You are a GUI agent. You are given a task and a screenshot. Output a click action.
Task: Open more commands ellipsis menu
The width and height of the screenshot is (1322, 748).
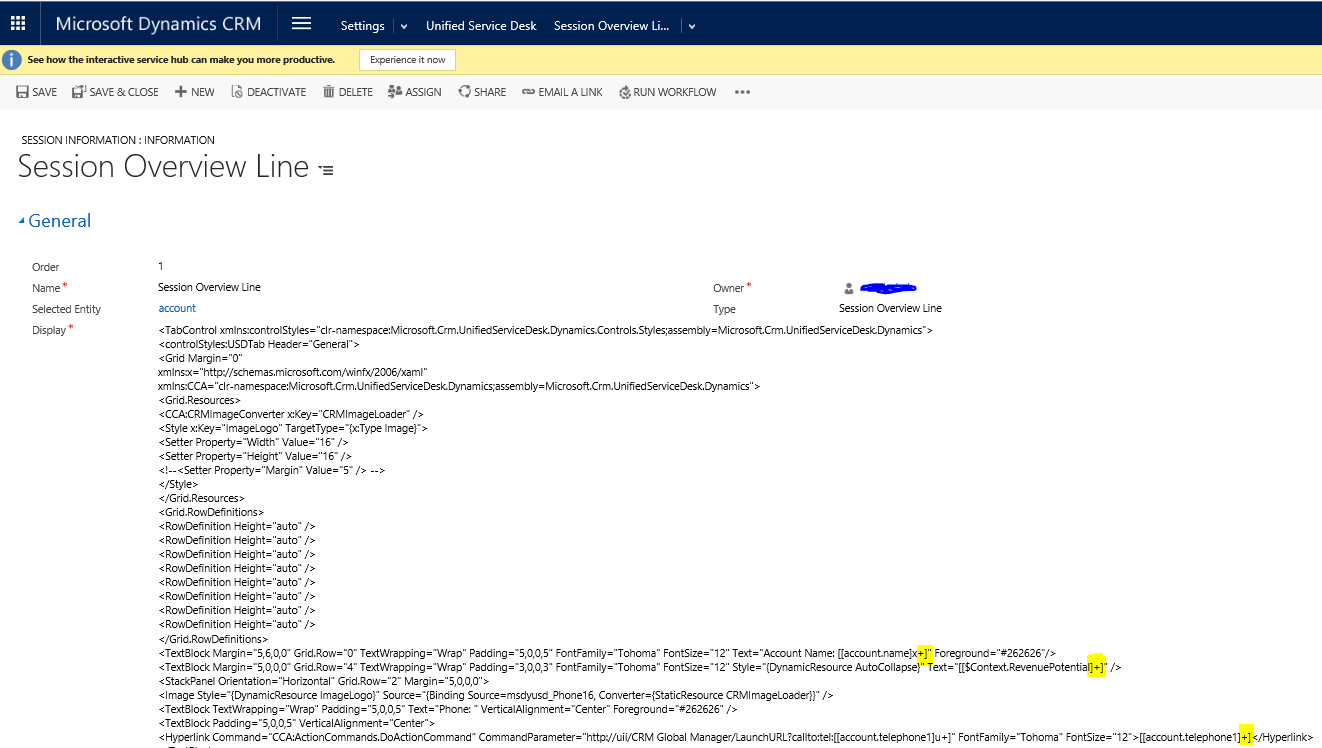(742, 92)
